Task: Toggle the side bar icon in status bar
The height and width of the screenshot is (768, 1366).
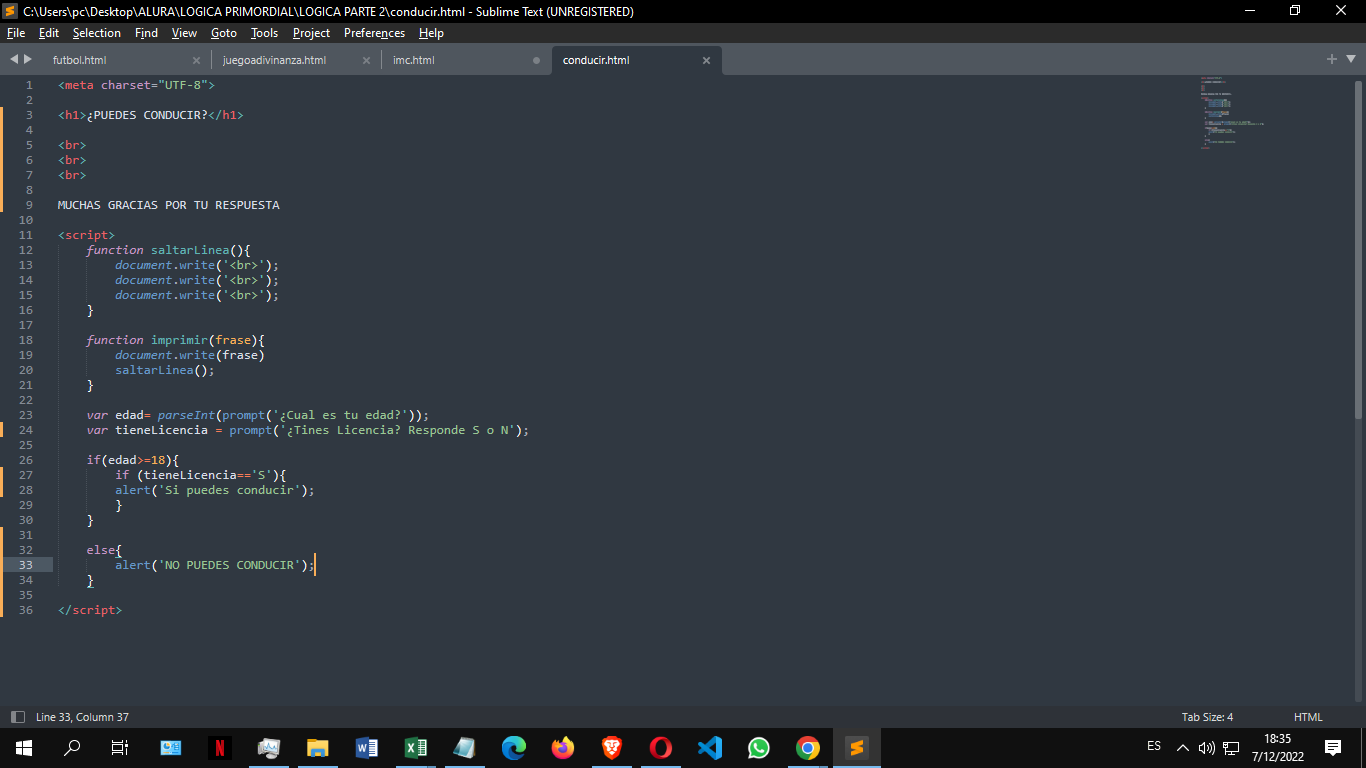Action: click(17, 717)
